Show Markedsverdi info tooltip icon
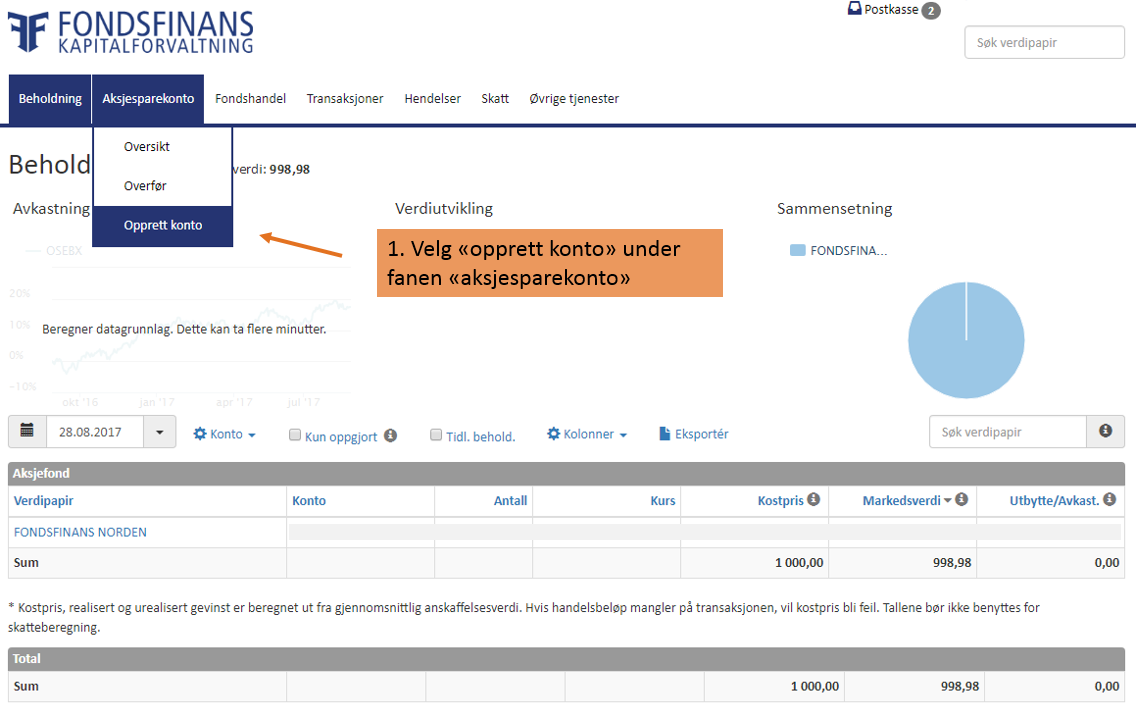1136x709 pixels. [x=961, y=499]
